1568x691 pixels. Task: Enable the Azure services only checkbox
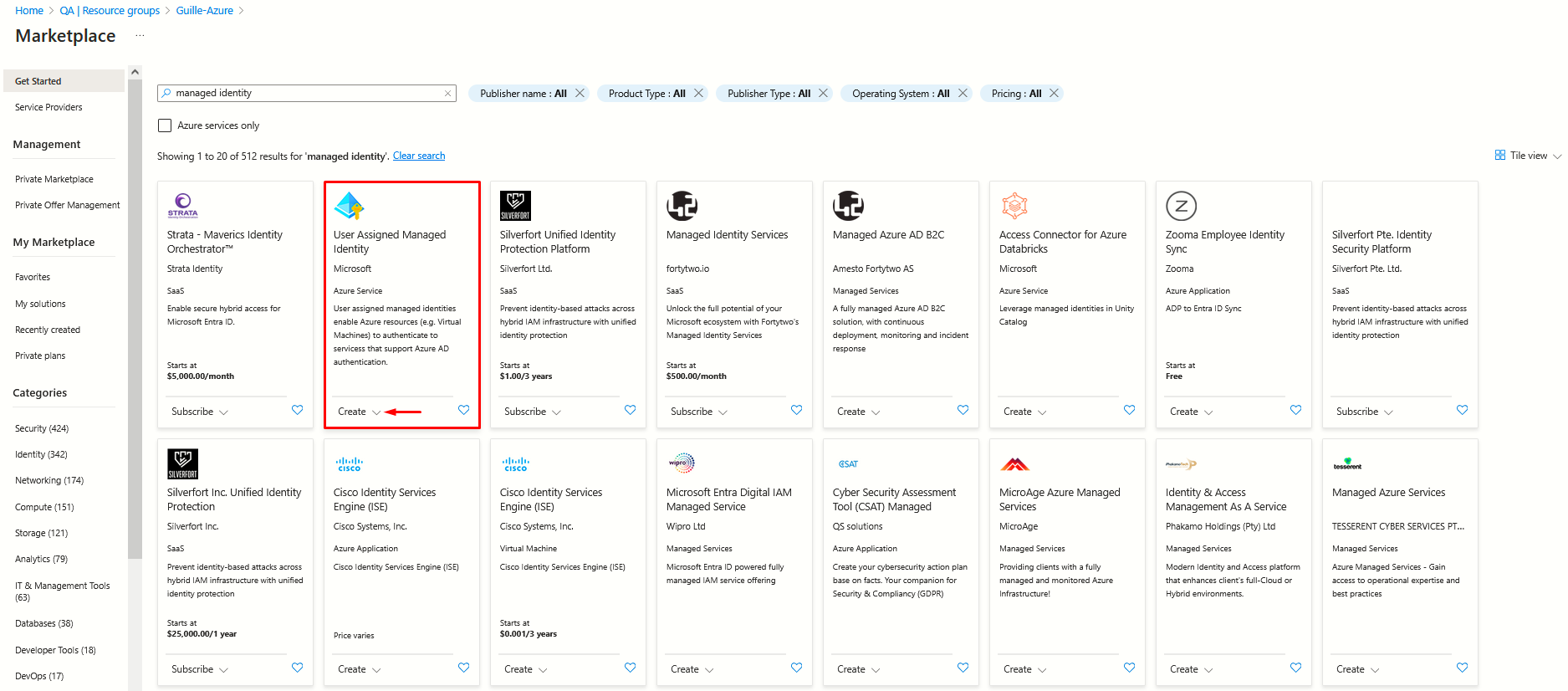165,125
